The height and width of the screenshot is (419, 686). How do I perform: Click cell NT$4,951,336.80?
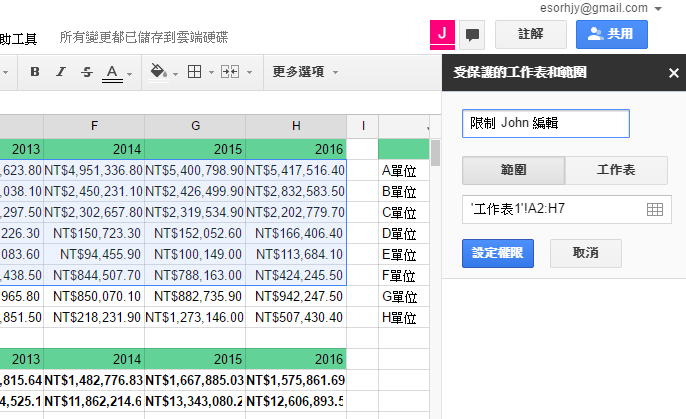click(x=94, y=170)
